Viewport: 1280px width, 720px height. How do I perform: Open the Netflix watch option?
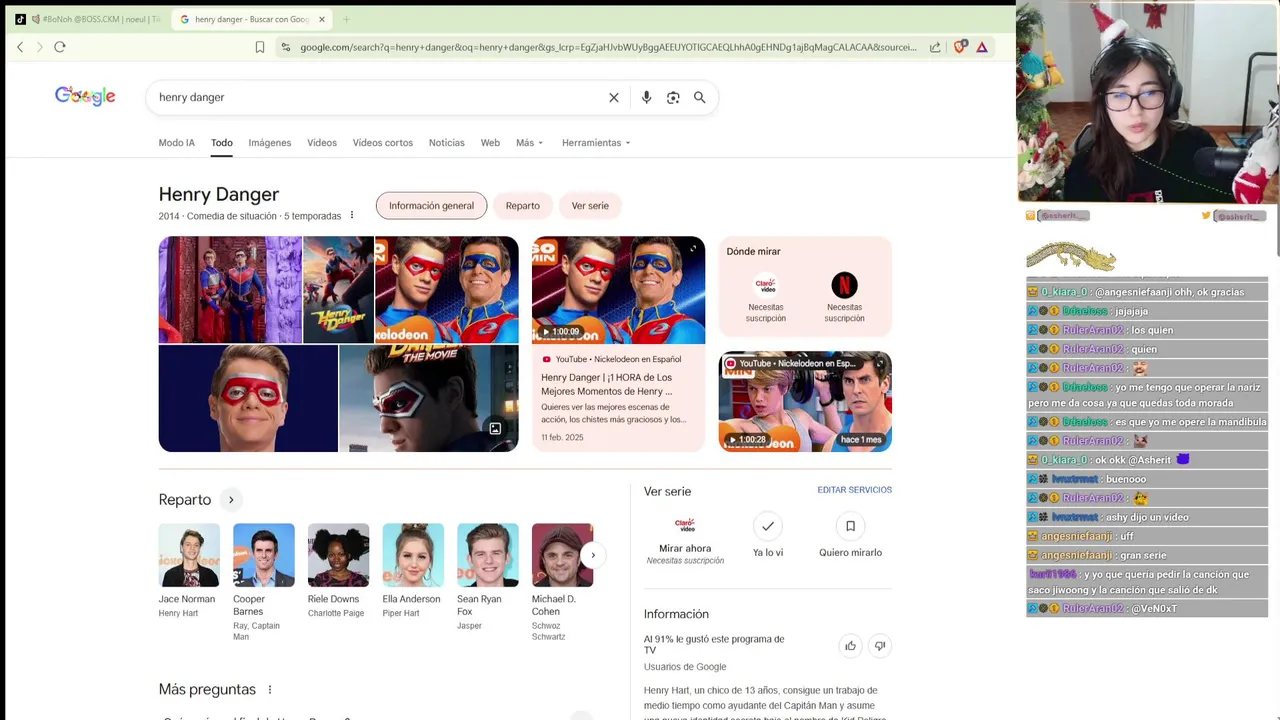pyautogui.click(x=844, y=298)
